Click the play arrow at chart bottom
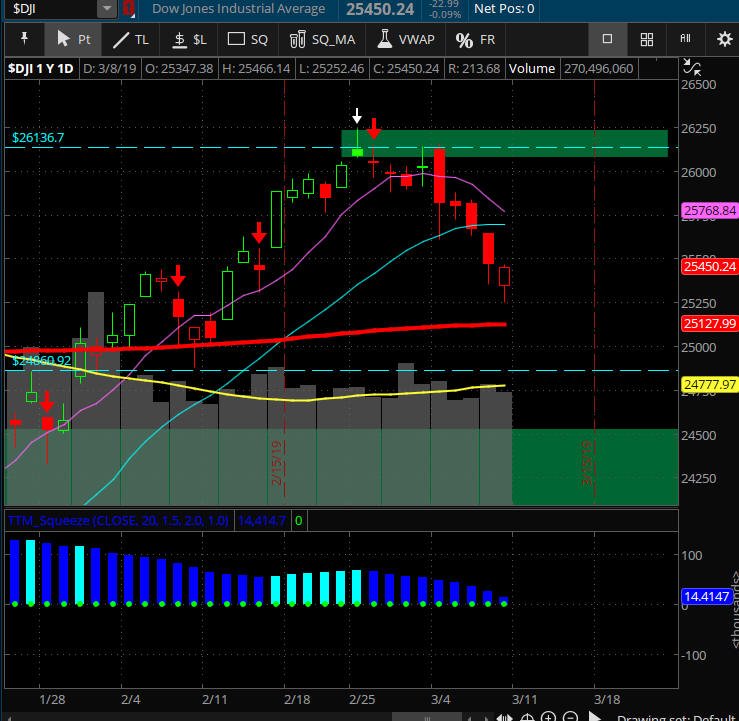This screenshot has height=721, width=739. (x=595, y=717)
